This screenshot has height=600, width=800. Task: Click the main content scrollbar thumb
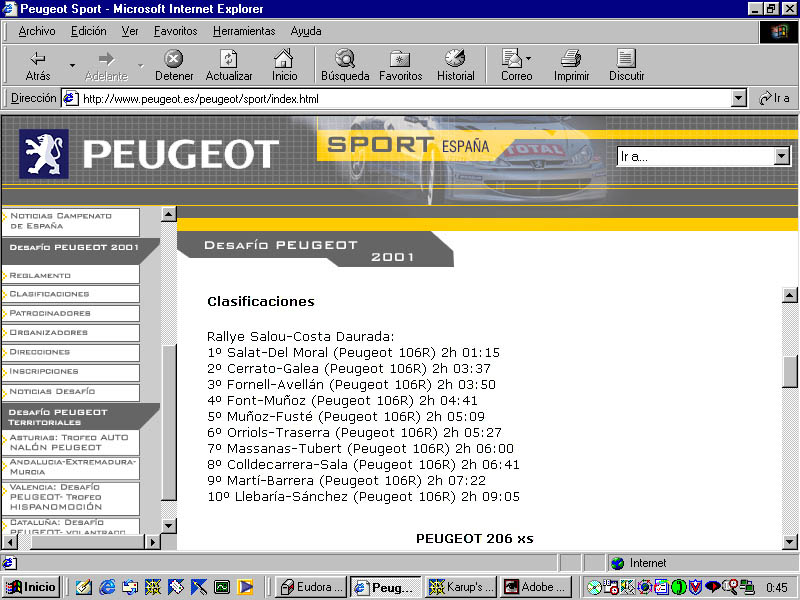789,371
